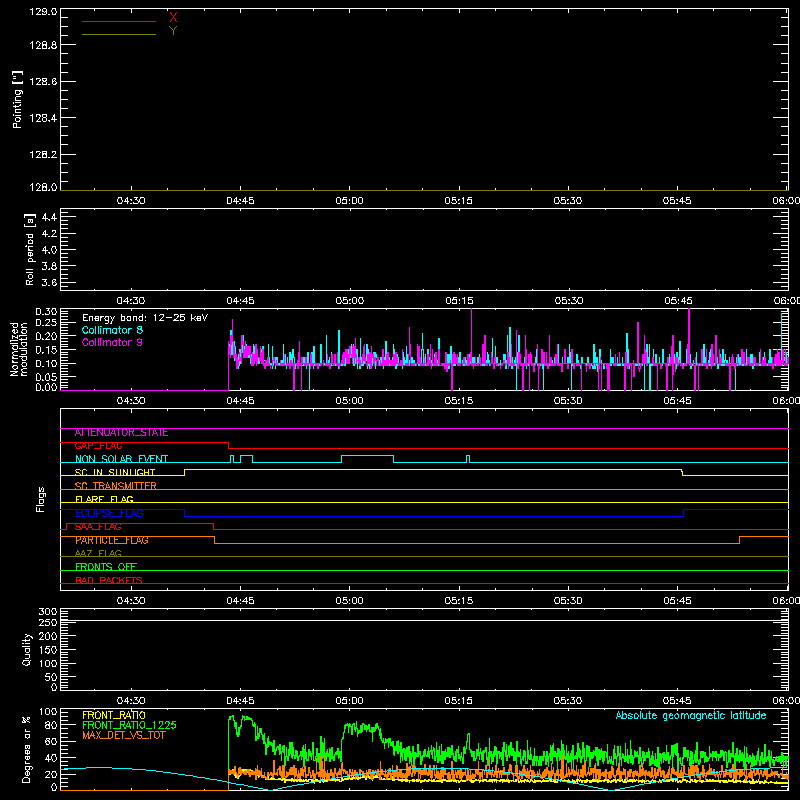Click the ATTENUATOR_STATE flag label
The image size is (800, 800).
point(121,433)
